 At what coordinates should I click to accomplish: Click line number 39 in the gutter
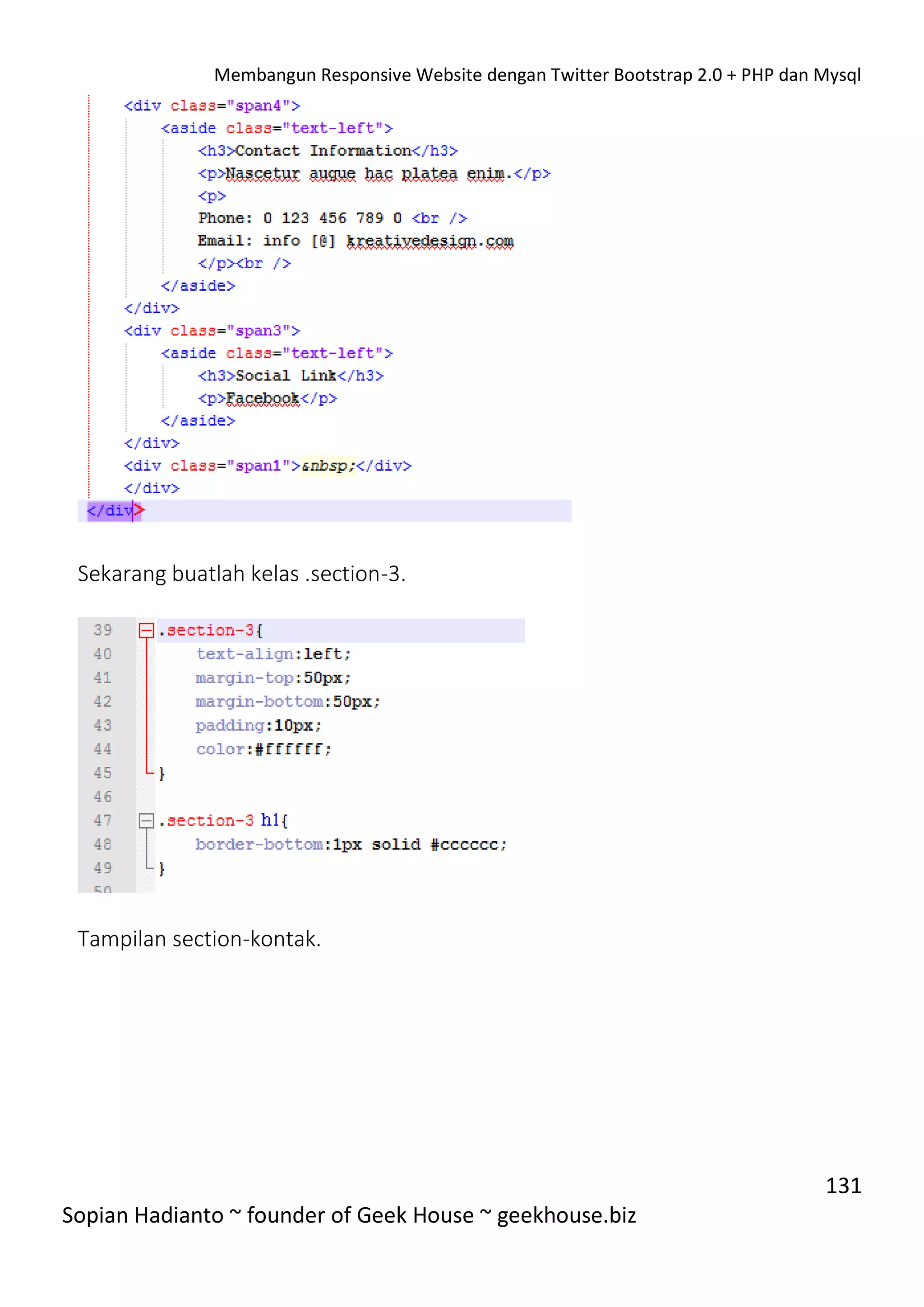click(x=103, y=630)
